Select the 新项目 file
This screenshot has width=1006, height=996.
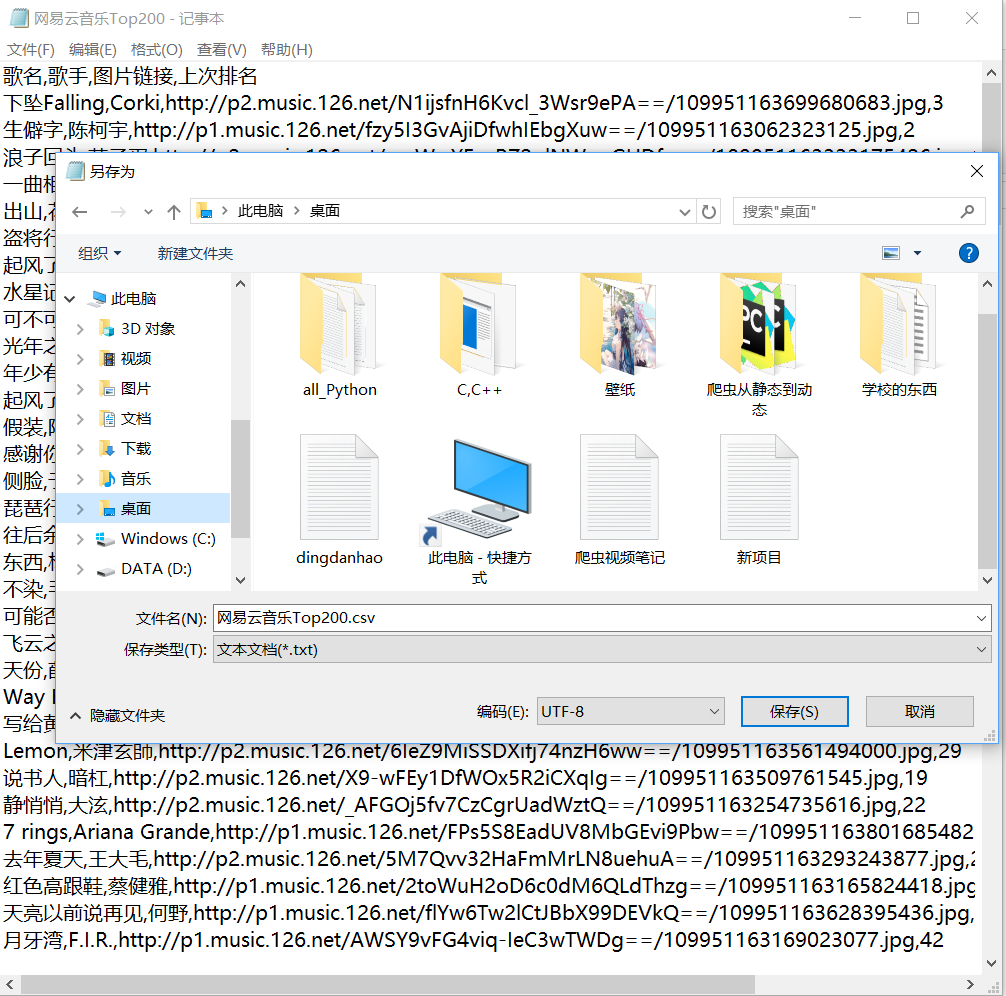click(x=759, y=500)
